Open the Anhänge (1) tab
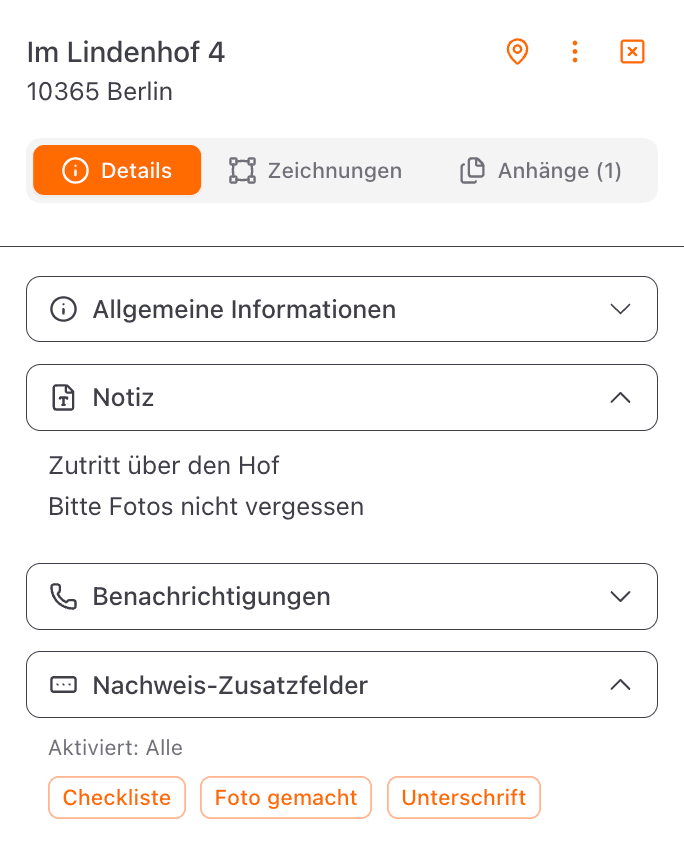This screenshot has height=848, width=684. (x=542, y=170)
